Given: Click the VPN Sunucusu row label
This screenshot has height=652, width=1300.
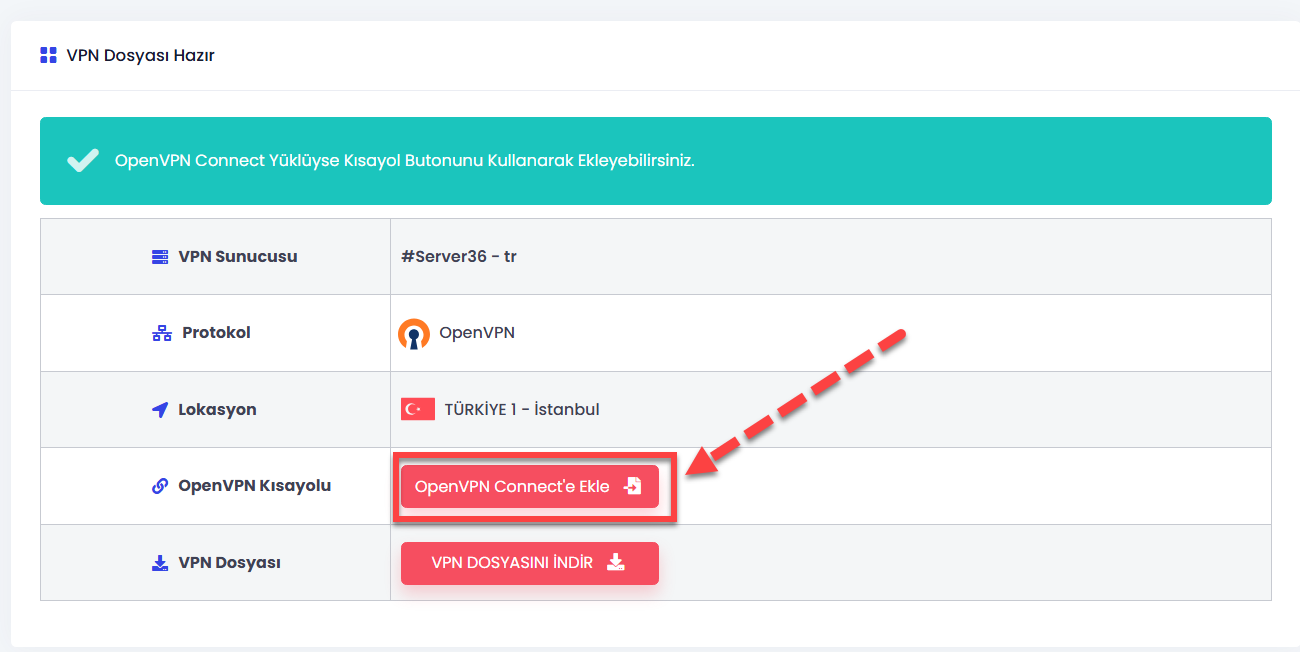Looking at the screenshot, I should 238,257.
